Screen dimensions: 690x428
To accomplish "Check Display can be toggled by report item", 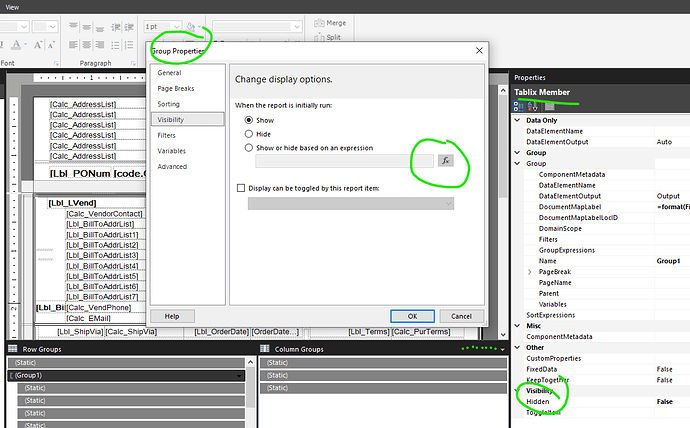I will tap(241, 188).
